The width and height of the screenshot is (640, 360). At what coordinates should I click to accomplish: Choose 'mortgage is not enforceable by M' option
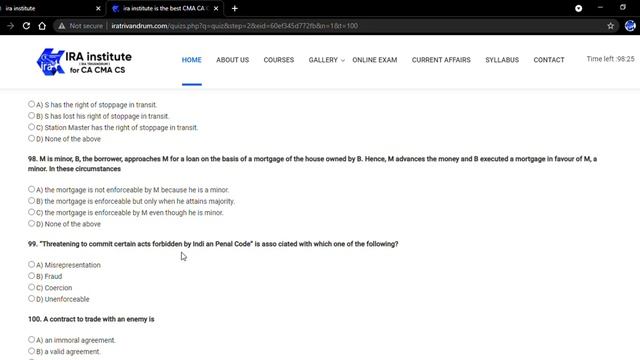pyautogui.click(x=31, y=189)
